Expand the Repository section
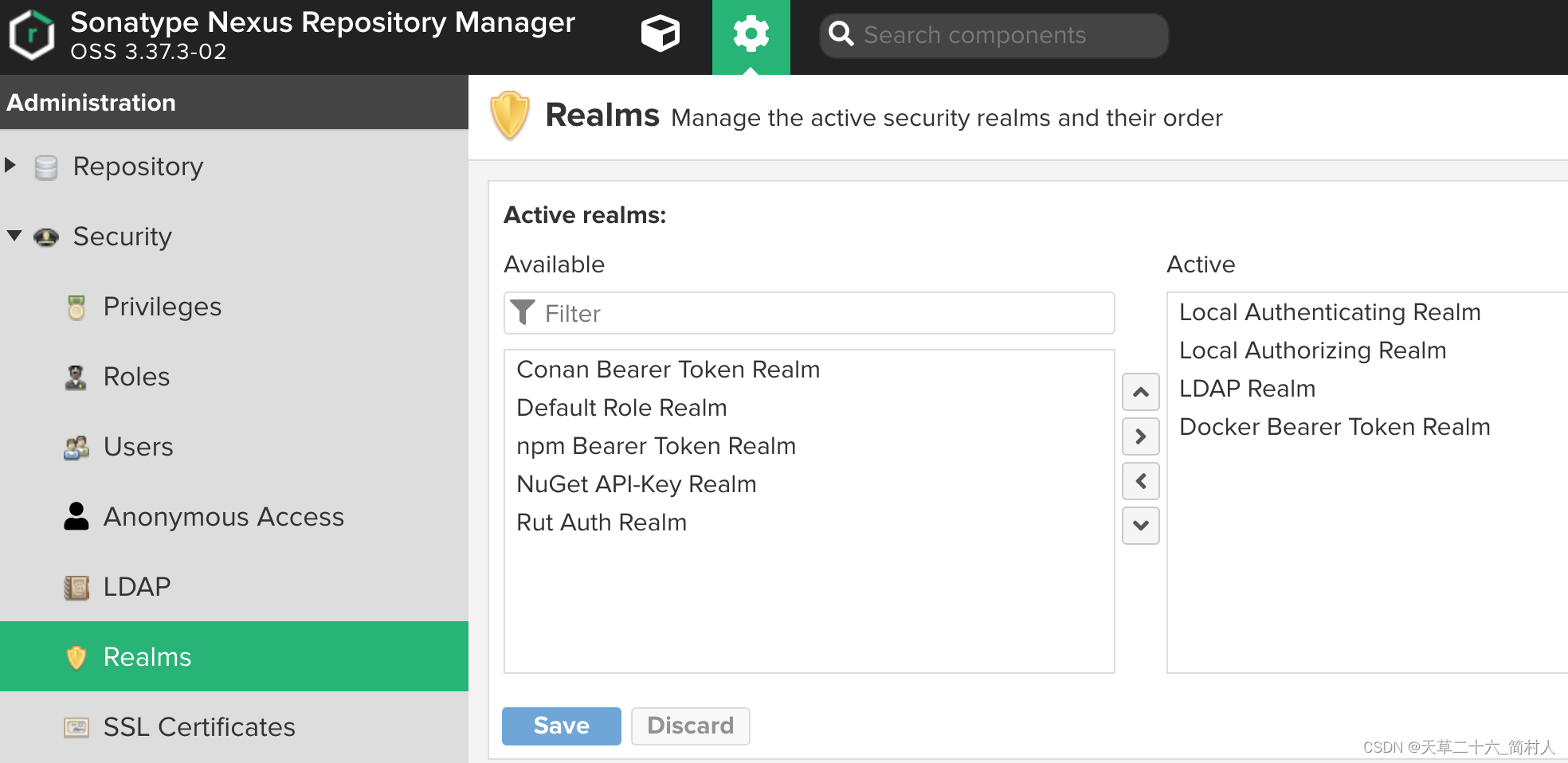Image resolution: width=1568 pixels, height=763 pixels. pyautogui.click(x=11, y=165)
